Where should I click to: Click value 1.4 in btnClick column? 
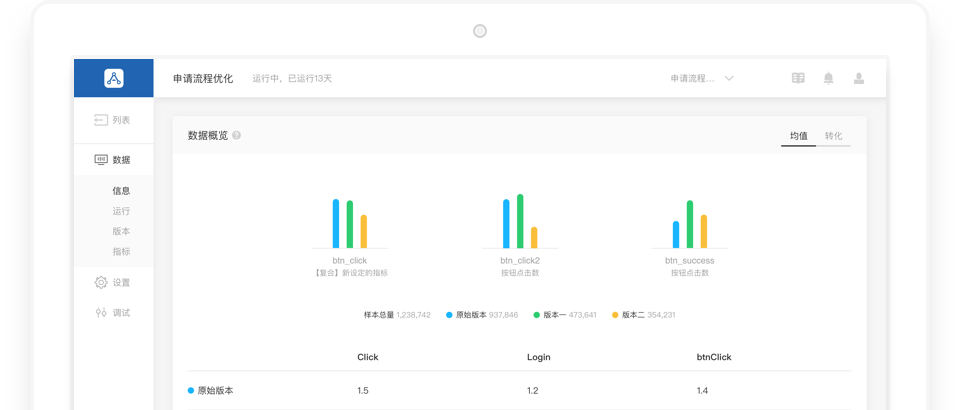(702, 390)
